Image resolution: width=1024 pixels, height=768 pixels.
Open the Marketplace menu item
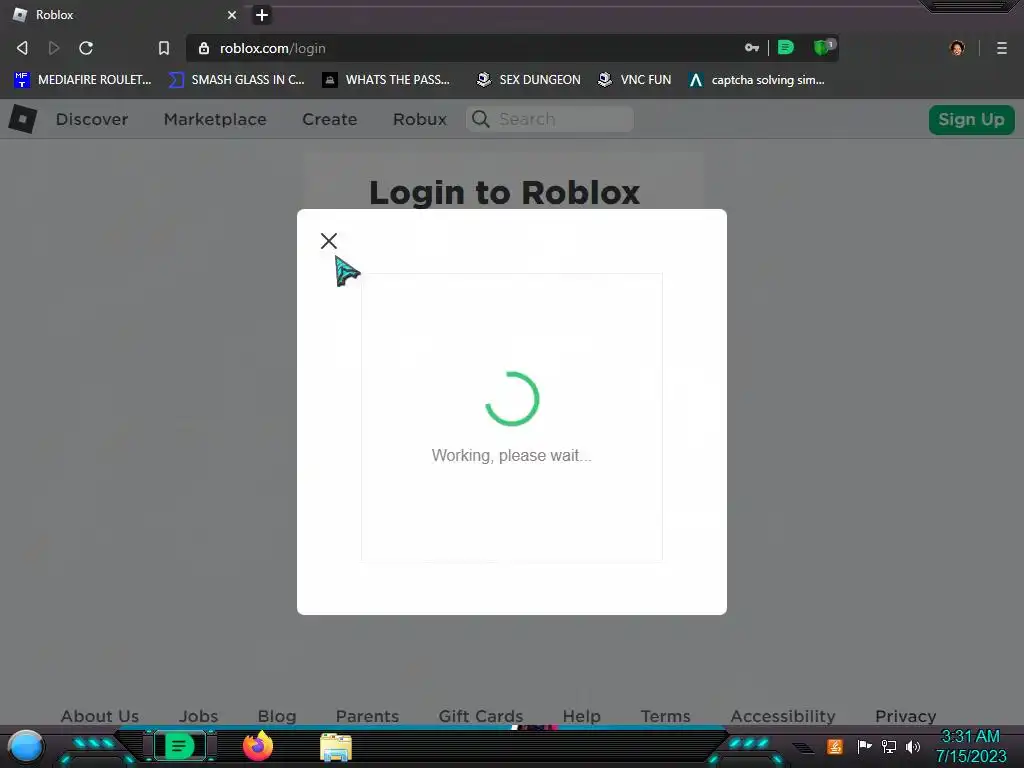215,119
